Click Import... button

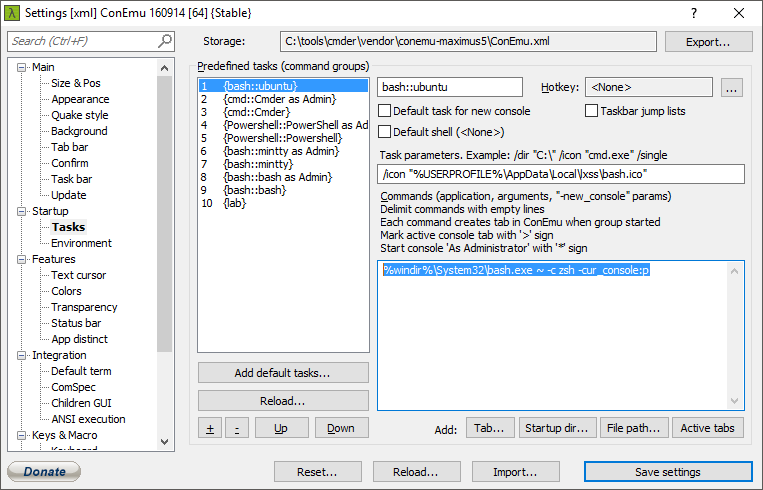coord(515,472)
